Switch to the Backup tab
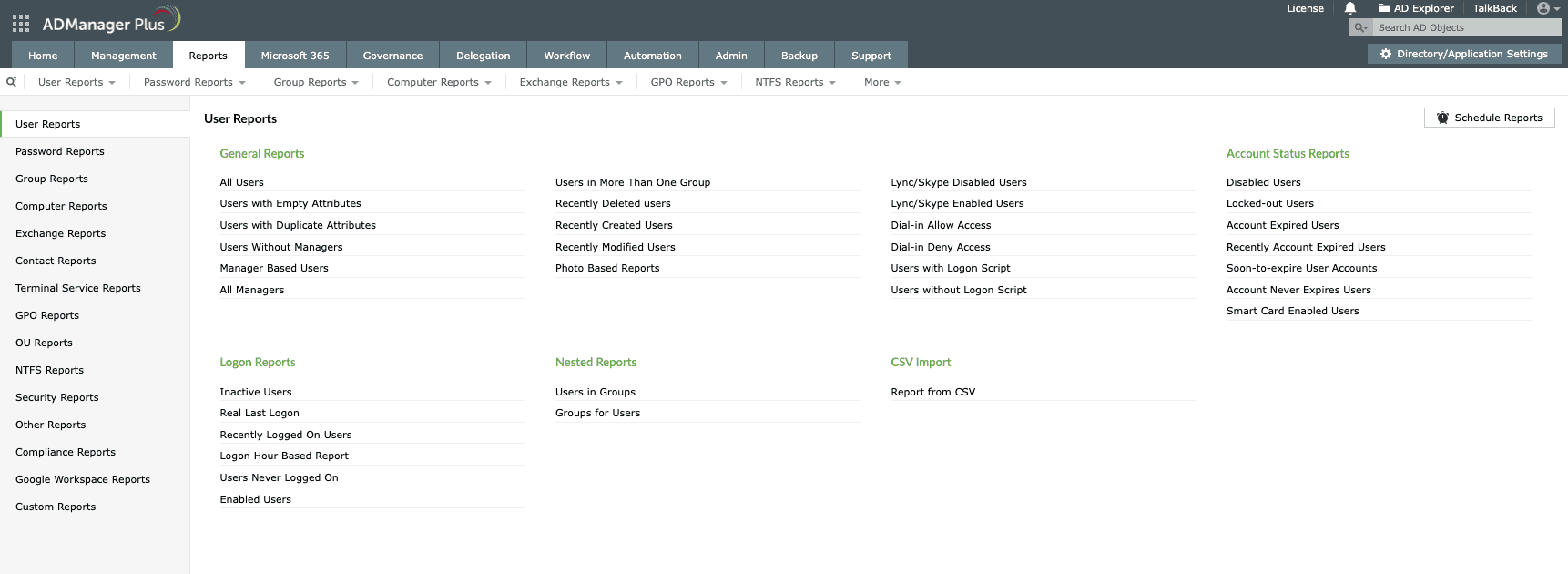Image resolution: width=1568 pixels, height=574 pixels. coord(799,56)
